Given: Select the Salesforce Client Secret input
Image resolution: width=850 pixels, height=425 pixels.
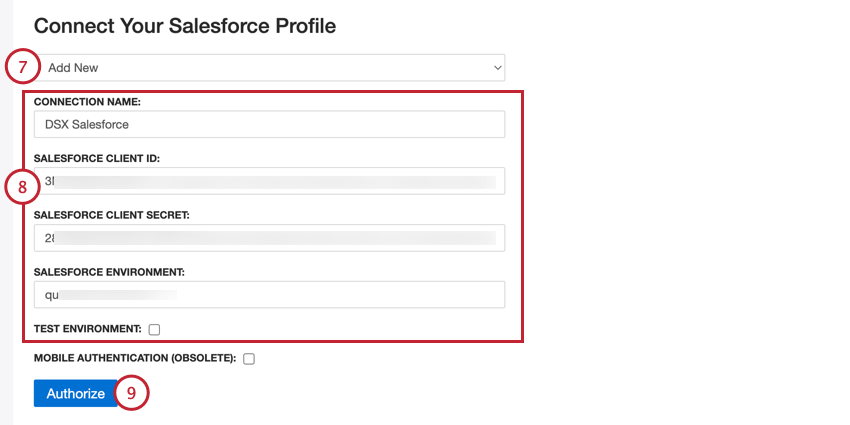Looking at the screenshot, I should [x=270, y=238].
